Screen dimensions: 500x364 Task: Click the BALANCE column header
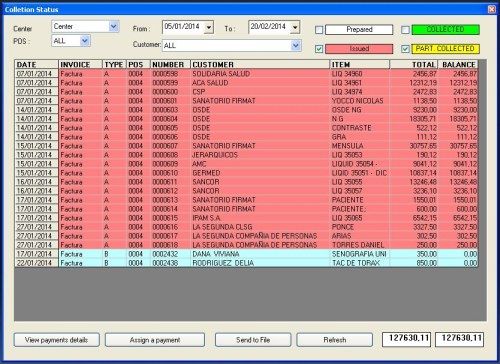458,65
